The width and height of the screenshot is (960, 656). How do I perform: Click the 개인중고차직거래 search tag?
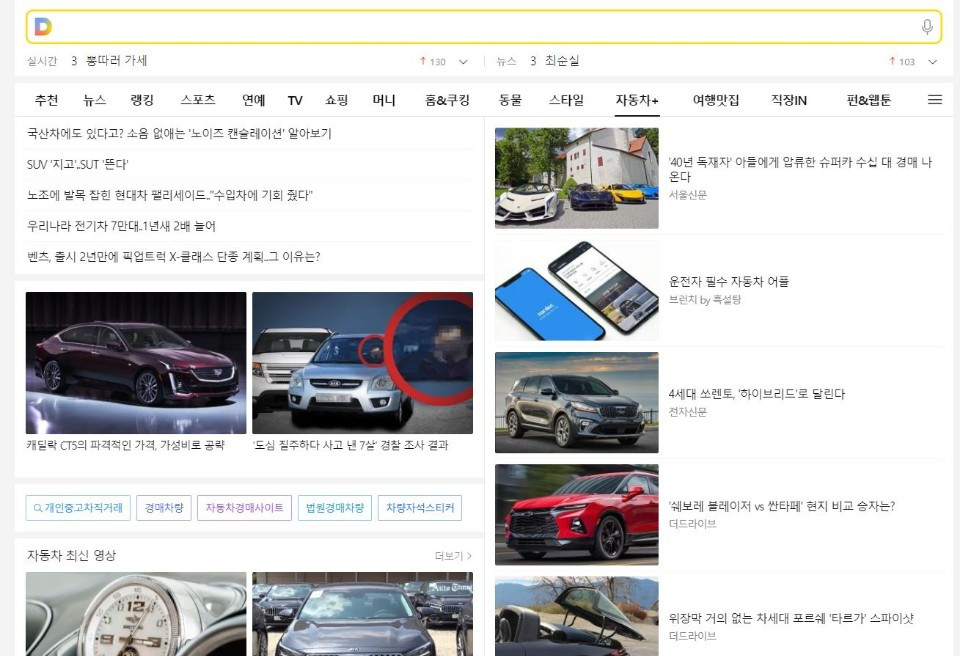coord(78,508)
